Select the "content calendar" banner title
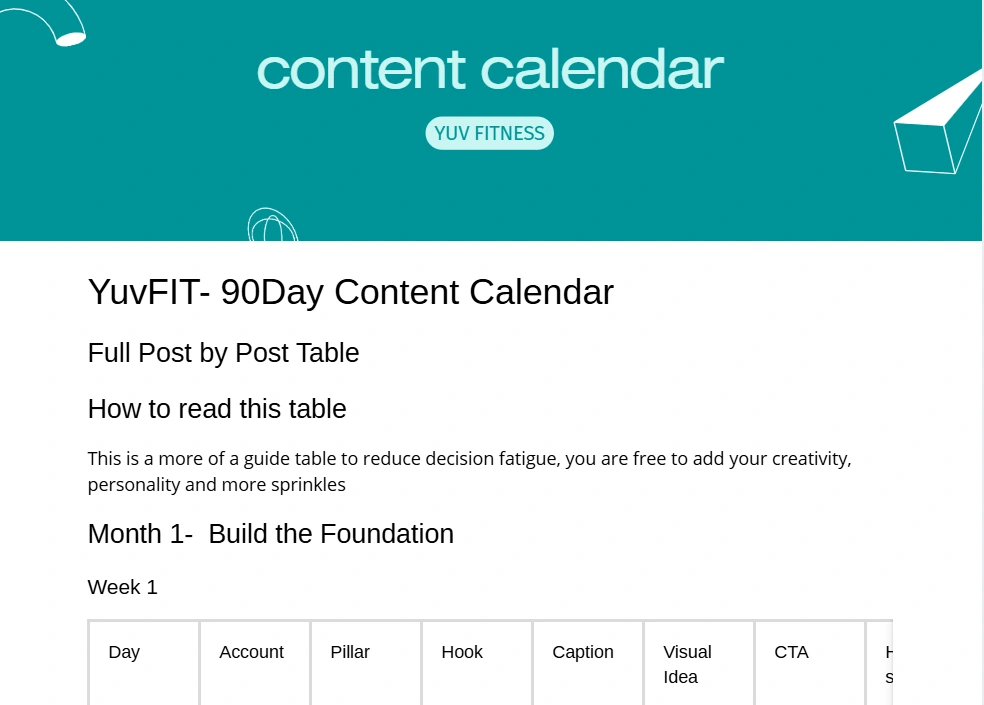Viewport: 984px width, 705px height. [x=490, y=69]
